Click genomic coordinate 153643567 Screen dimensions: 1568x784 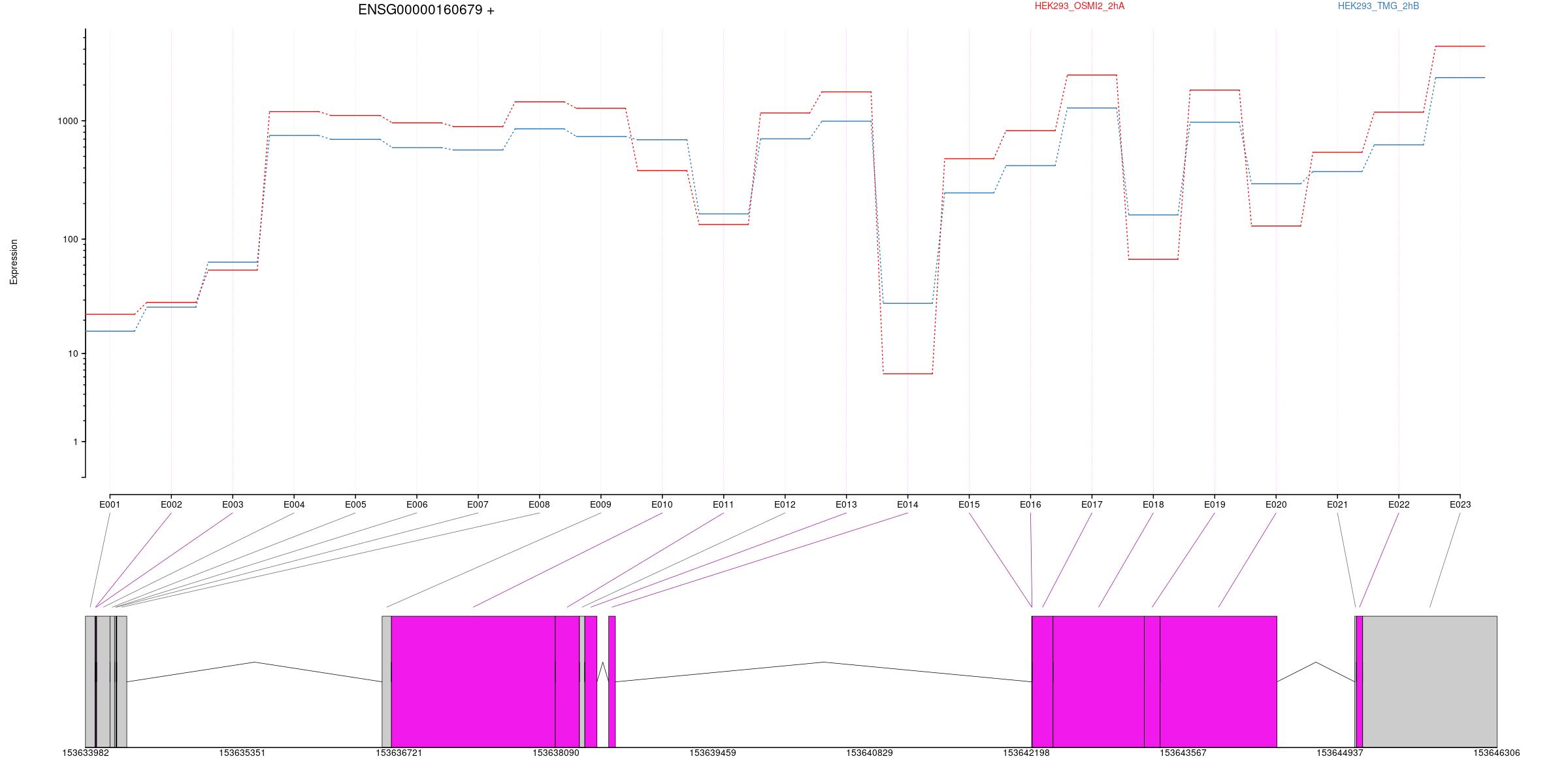click(x=1183, y=753)
